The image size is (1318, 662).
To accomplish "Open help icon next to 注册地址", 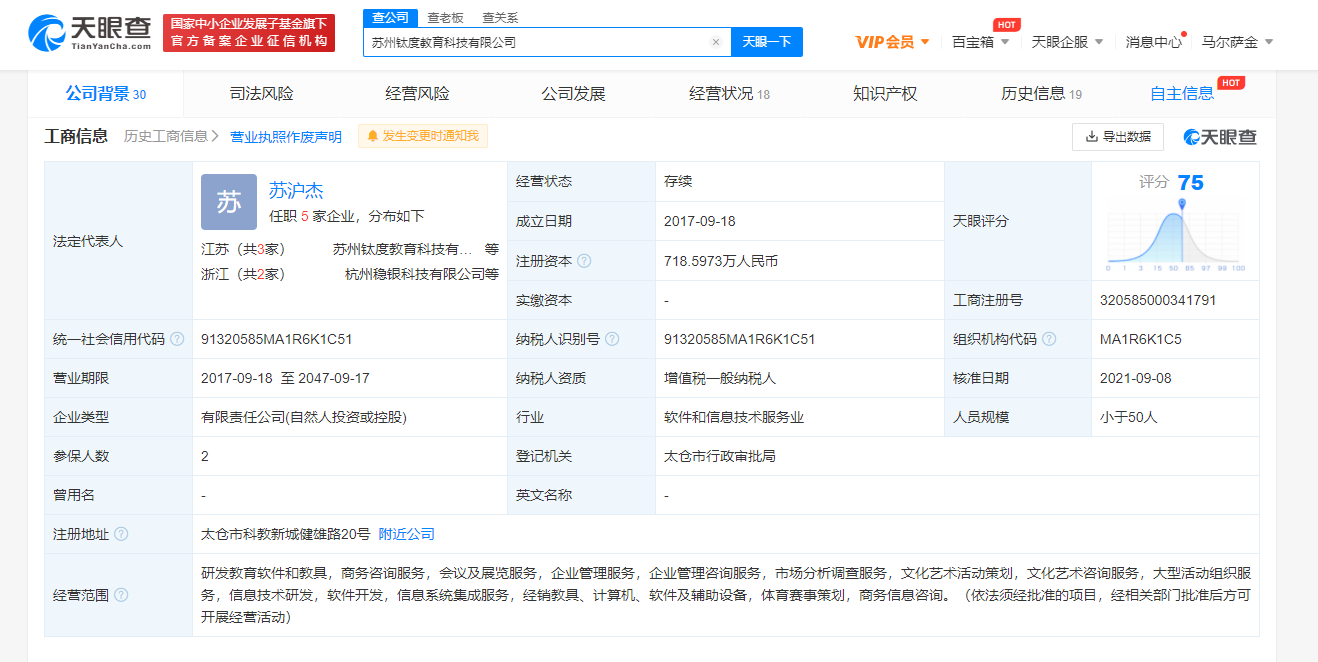I will 121,534.
